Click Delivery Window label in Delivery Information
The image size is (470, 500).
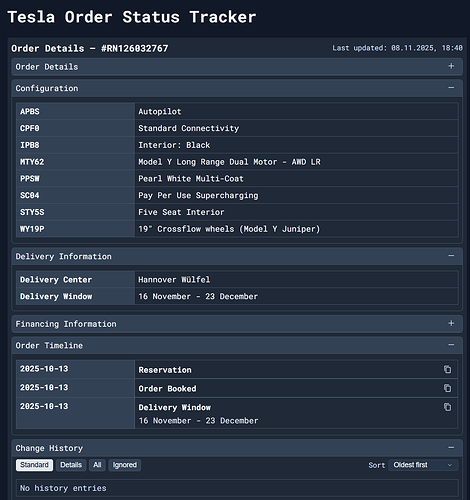(56, 296)
